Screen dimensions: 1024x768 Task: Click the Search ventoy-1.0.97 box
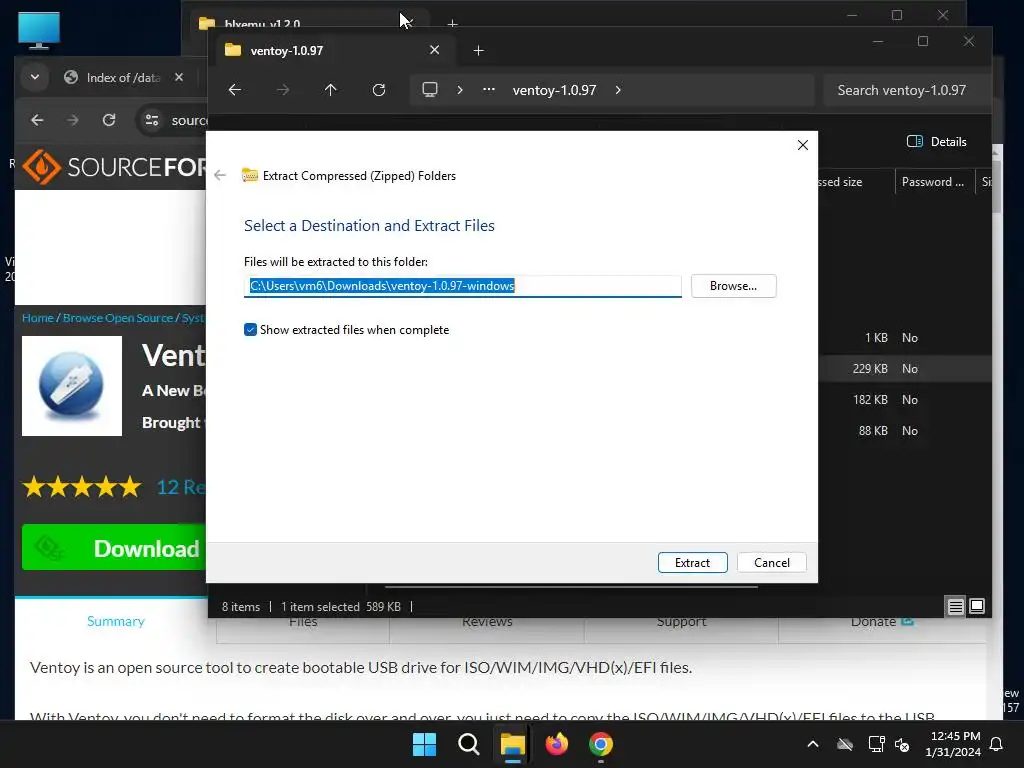click(x=904, y=90)
